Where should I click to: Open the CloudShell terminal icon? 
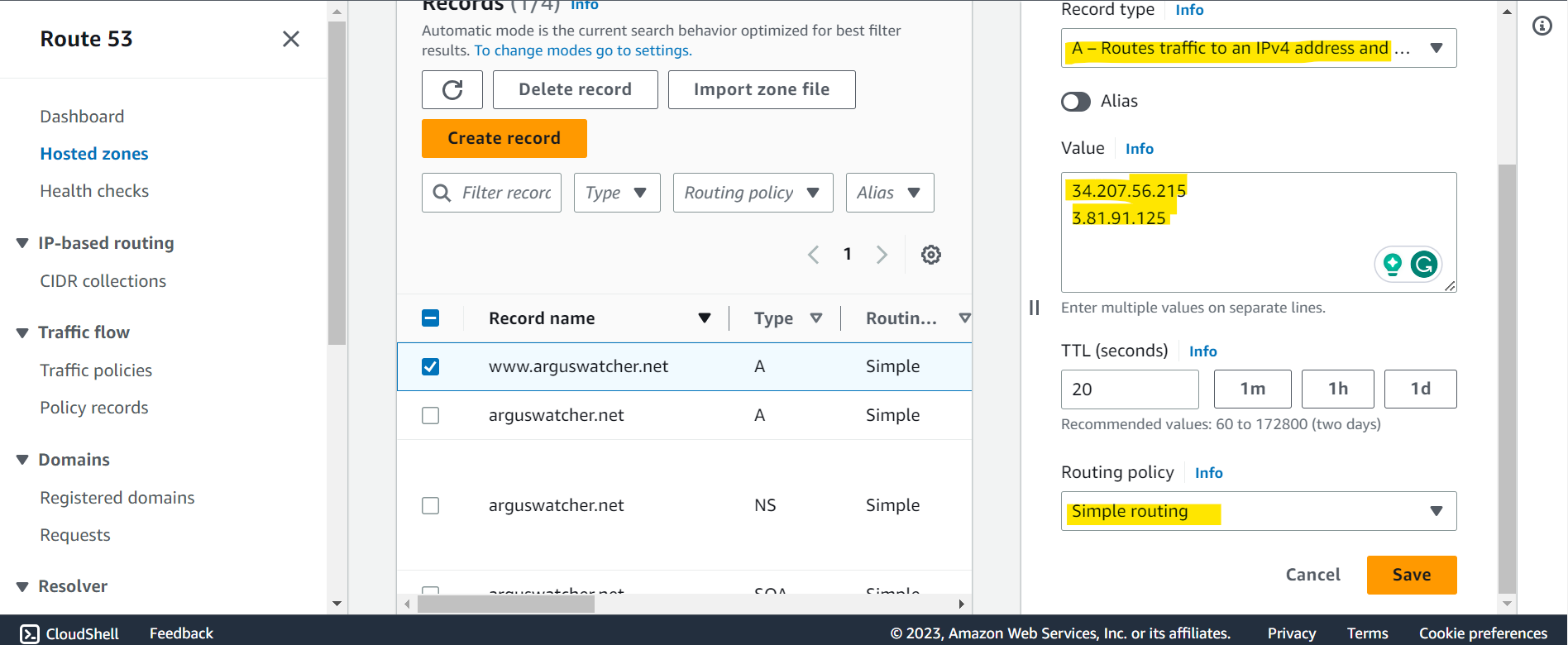pos(30,633)
